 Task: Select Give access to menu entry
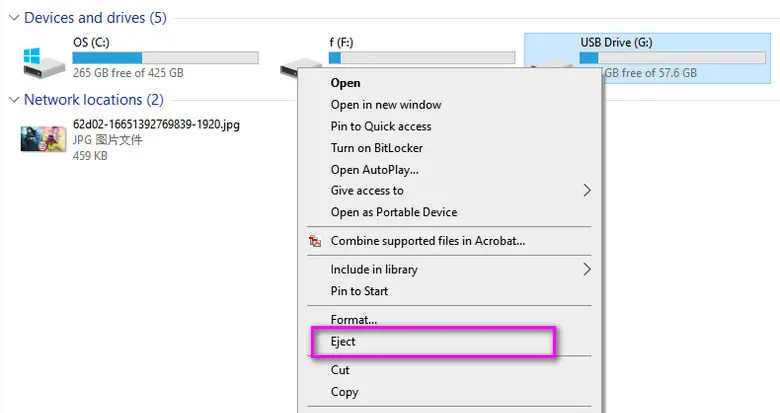tap(367, 191)
